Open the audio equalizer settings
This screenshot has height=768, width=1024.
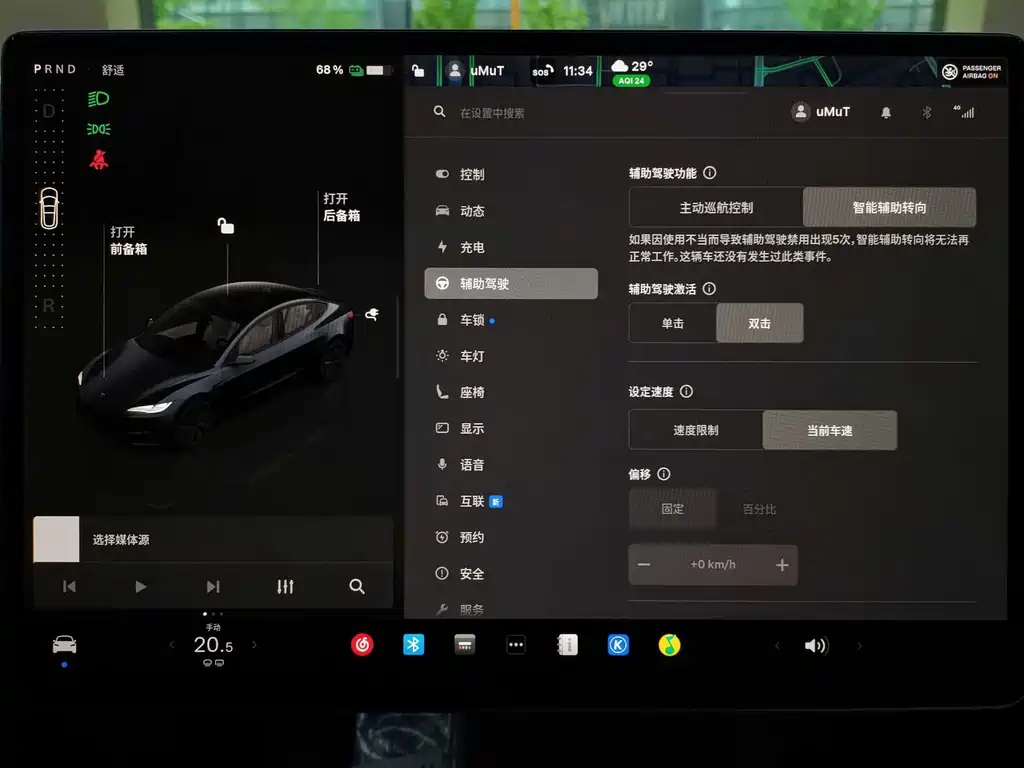(x=285, y=586)
